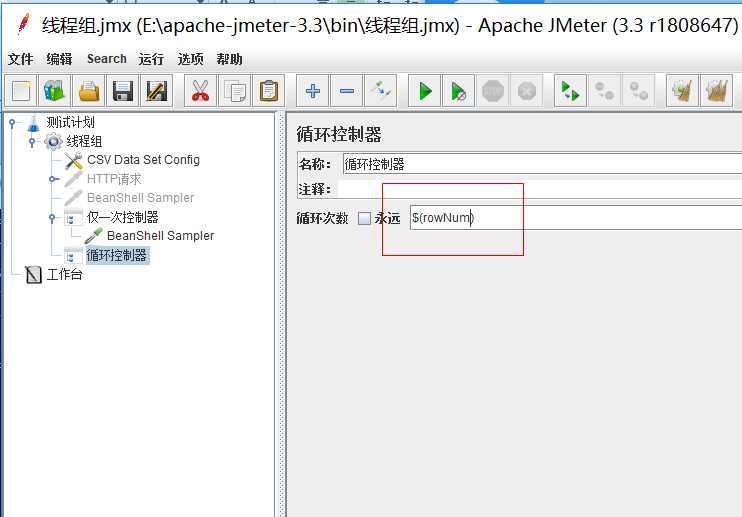Select the 循环控制器 tree item
742x517 pixels.
(116, 255)
